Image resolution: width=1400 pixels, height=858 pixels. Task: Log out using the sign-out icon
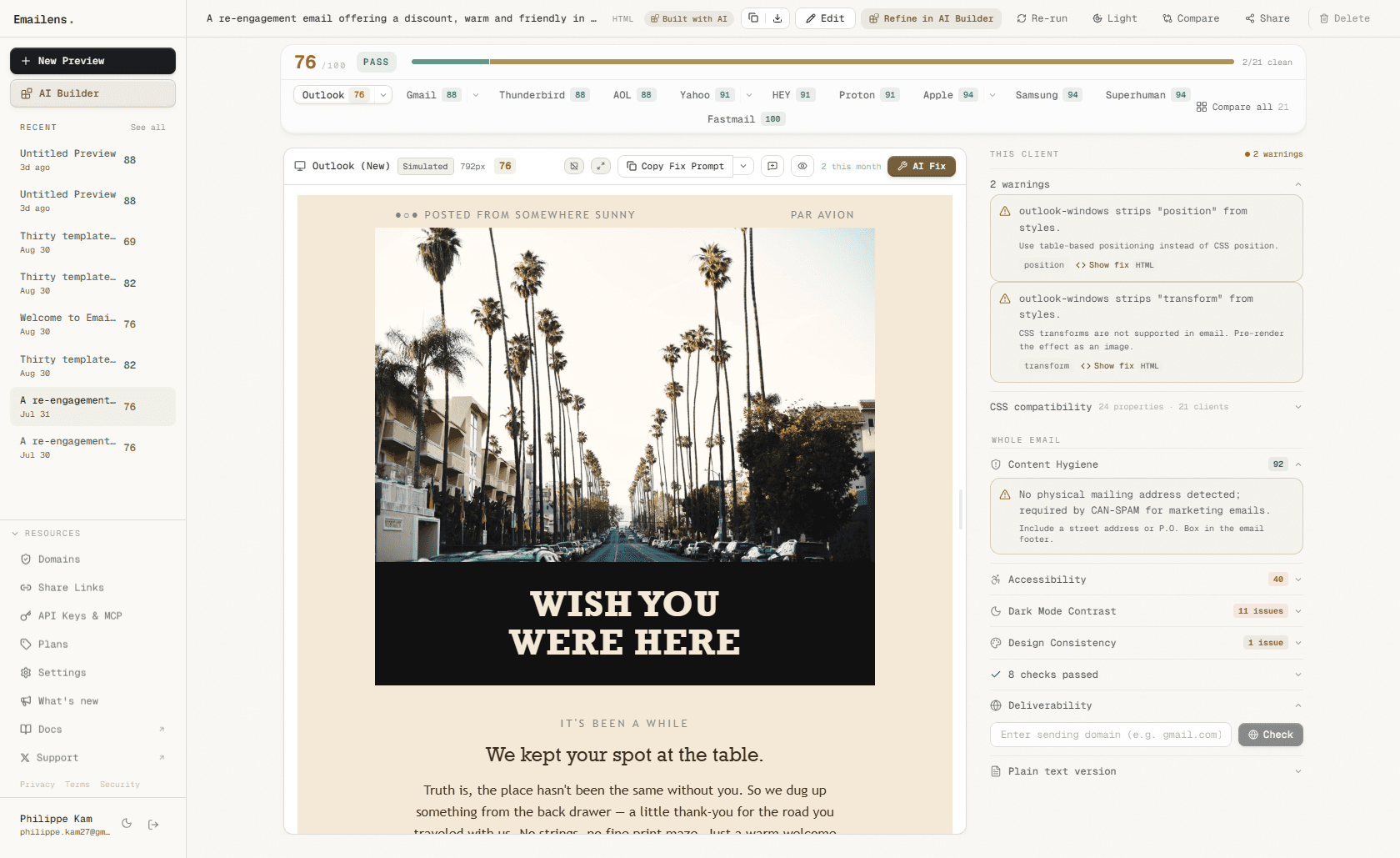pos(153,824)
